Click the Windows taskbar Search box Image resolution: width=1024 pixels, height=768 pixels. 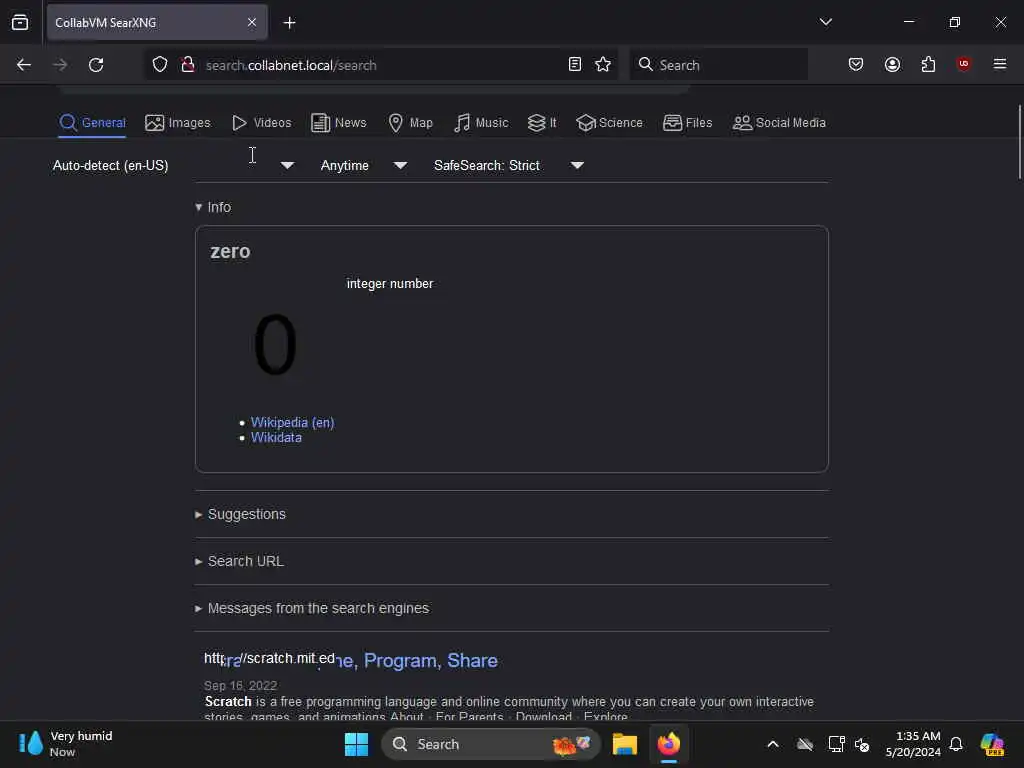click(x=490, y=744)
